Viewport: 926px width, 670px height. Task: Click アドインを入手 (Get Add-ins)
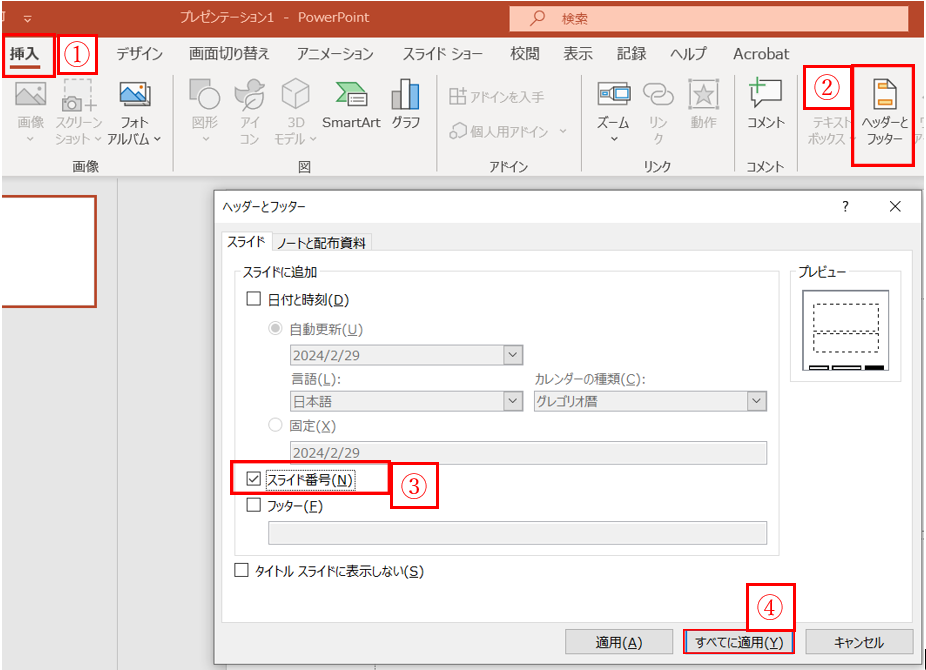496,96
